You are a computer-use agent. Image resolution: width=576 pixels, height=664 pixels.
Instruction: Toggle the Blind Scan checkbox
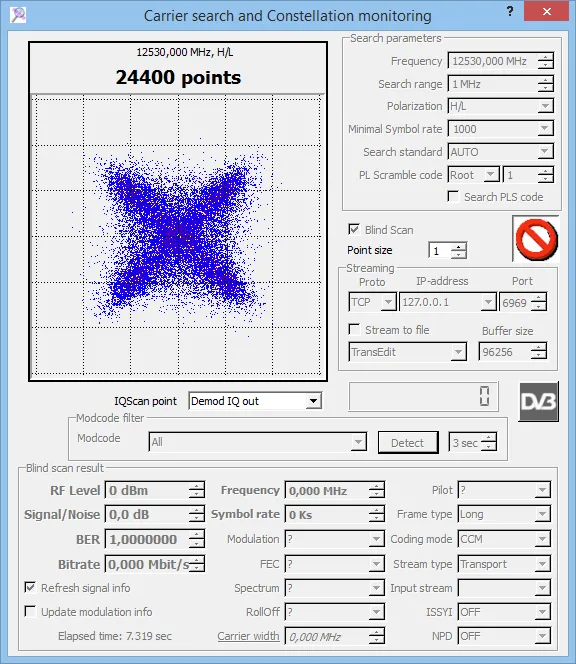pyautogui.click(x=354, y=230)
